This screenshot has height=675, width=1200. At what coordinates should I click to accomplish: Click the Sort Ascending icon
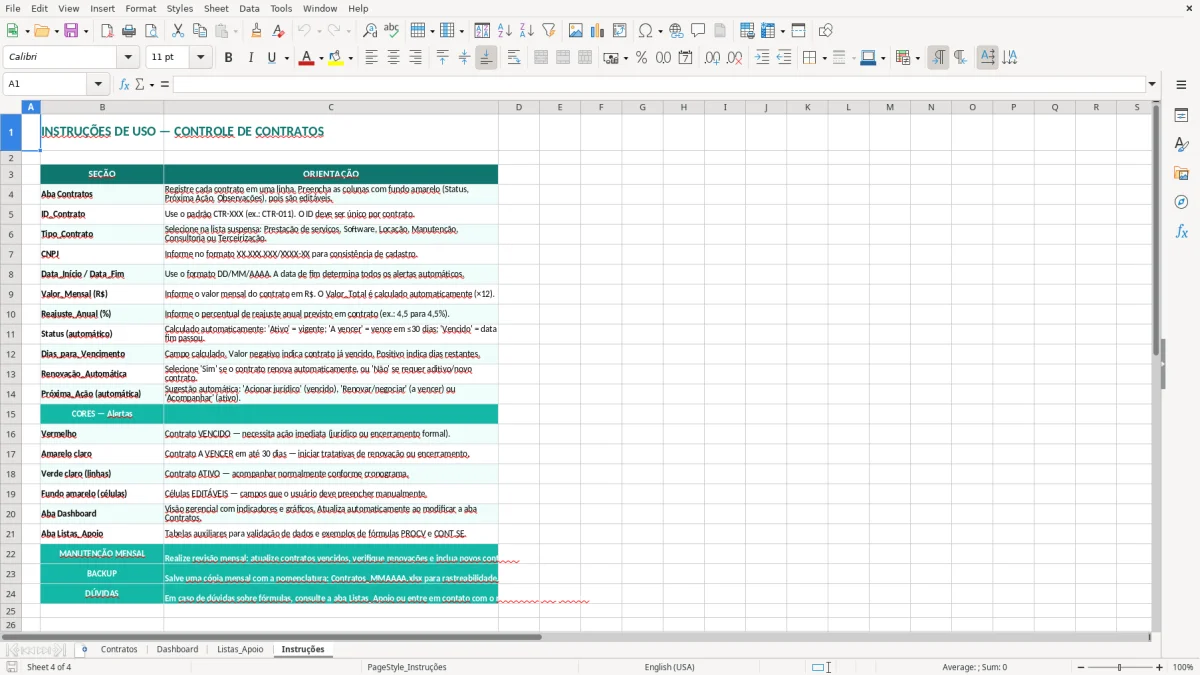[x=505, y=31]
